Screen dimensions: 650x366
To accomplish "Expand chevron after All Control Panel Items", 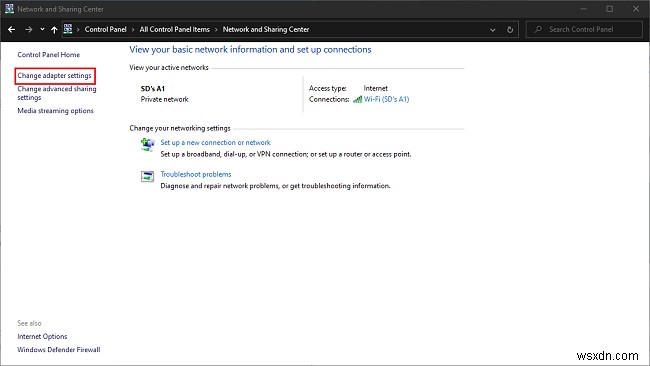I will tap(216, 29).
